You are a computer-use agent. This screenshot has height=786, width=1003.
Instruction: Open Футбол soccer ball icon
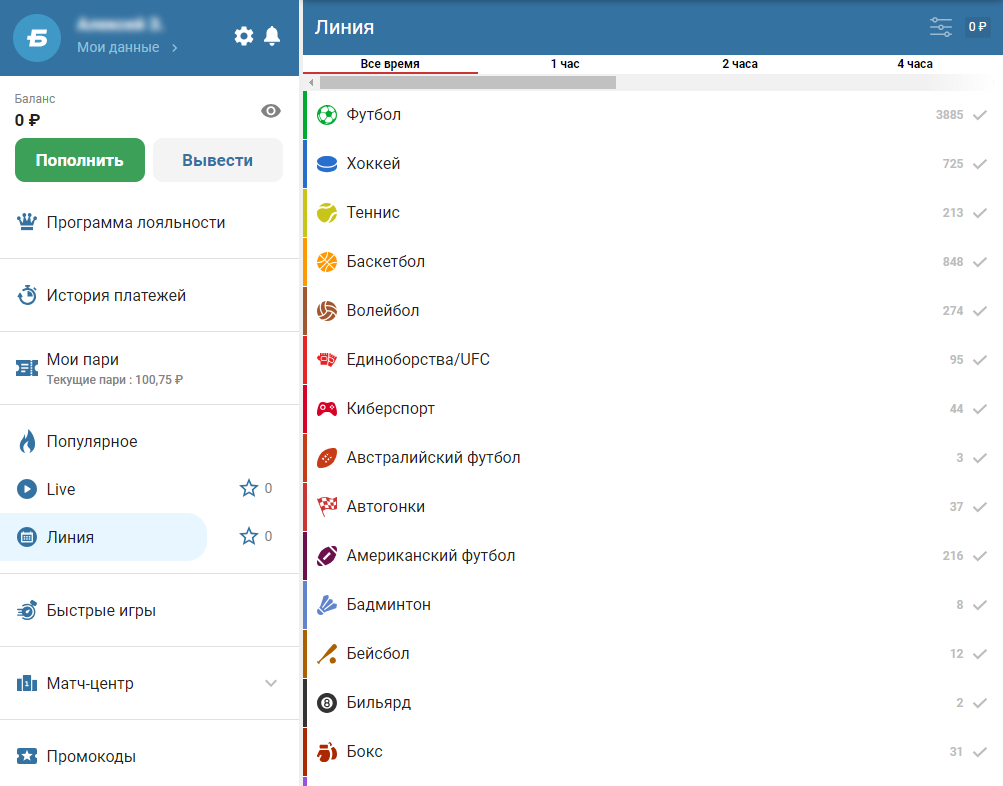coord(327,115)
